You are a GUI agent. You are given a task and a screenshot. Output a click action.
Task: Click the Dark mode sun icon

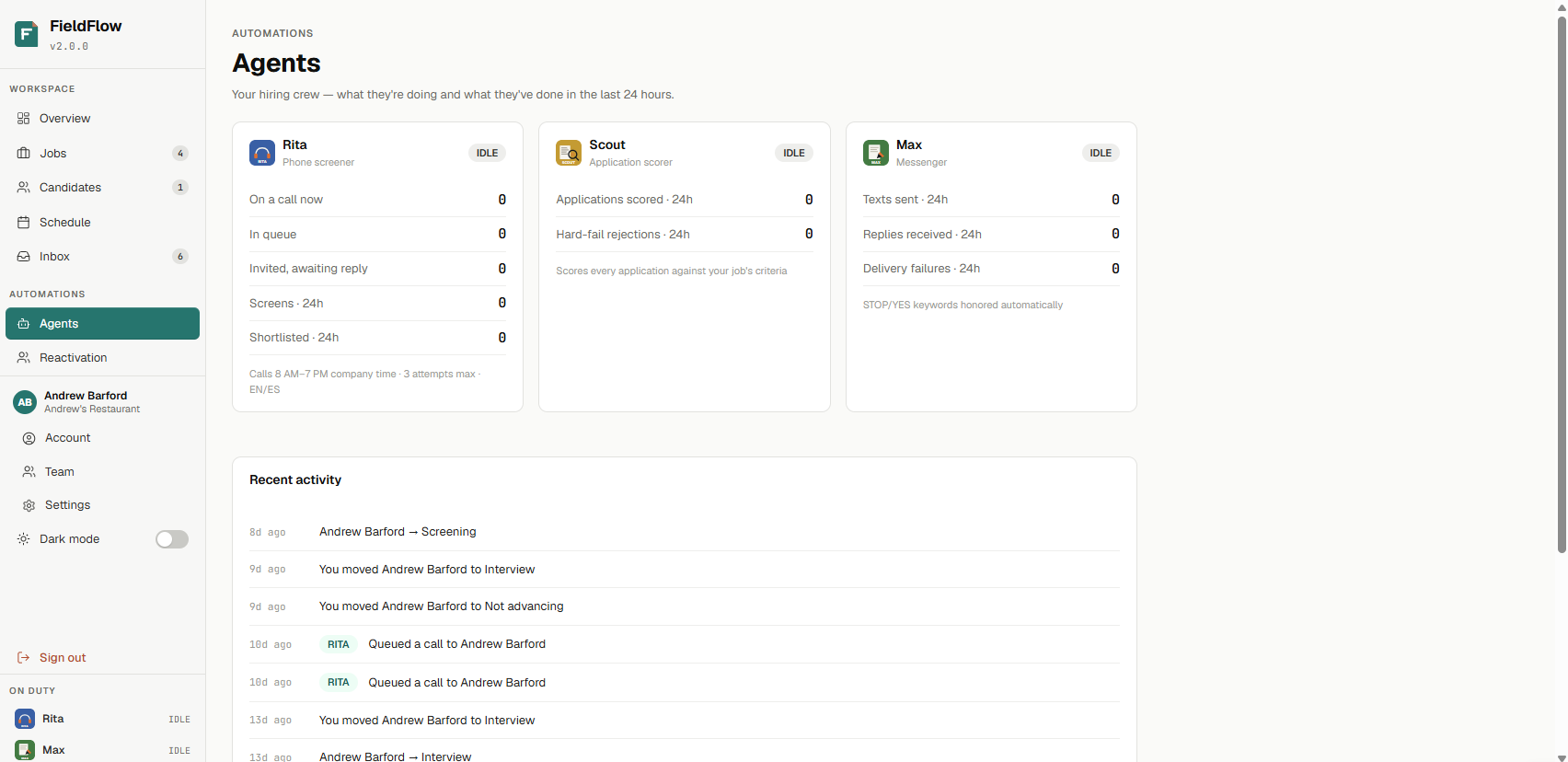pos(24,539)
